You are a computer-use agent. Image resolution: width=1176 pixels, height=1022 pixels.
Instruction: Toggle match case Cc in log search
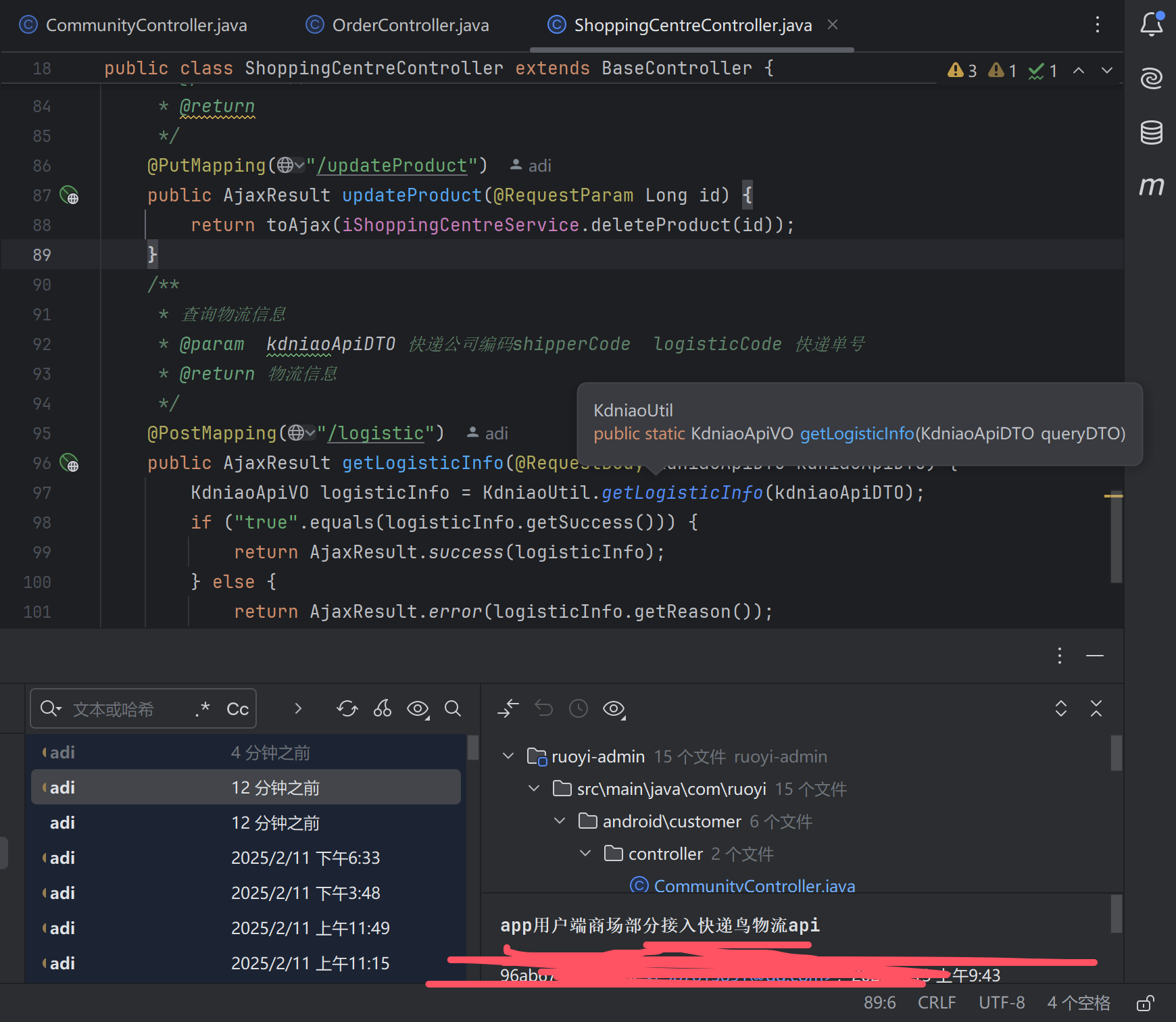[x=237, y=709]
